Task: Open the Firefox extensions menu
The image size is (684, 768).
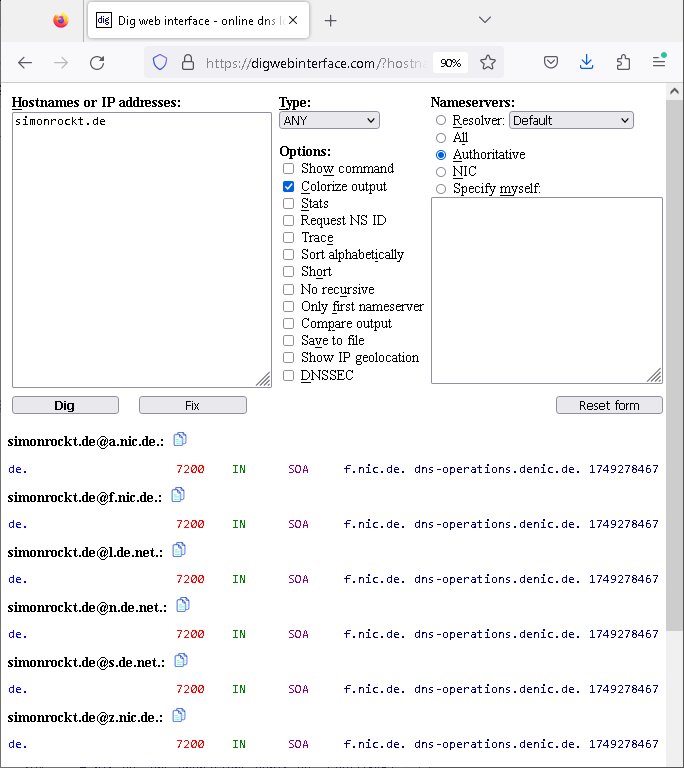Action: click(623, 62)
